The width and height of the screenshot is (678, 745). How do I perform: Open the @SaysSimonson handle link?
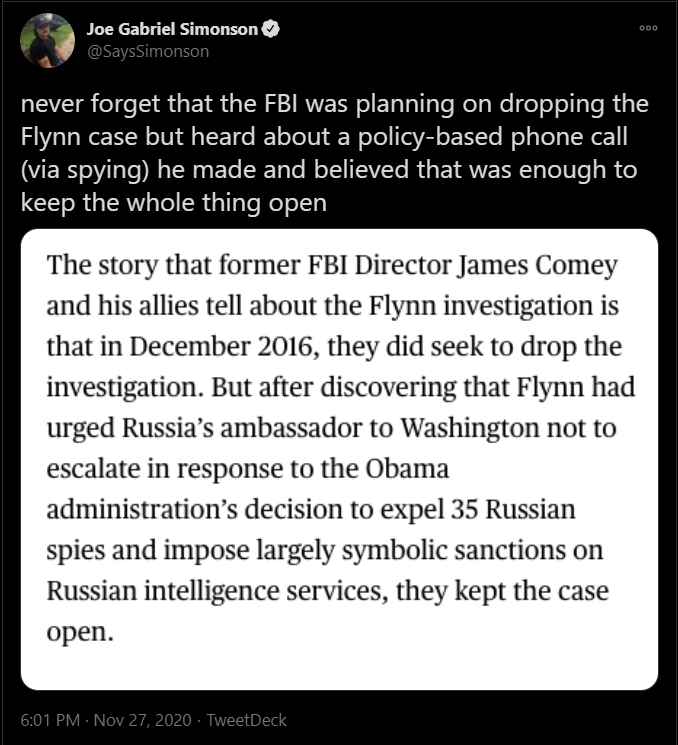[x=148, y=51]
